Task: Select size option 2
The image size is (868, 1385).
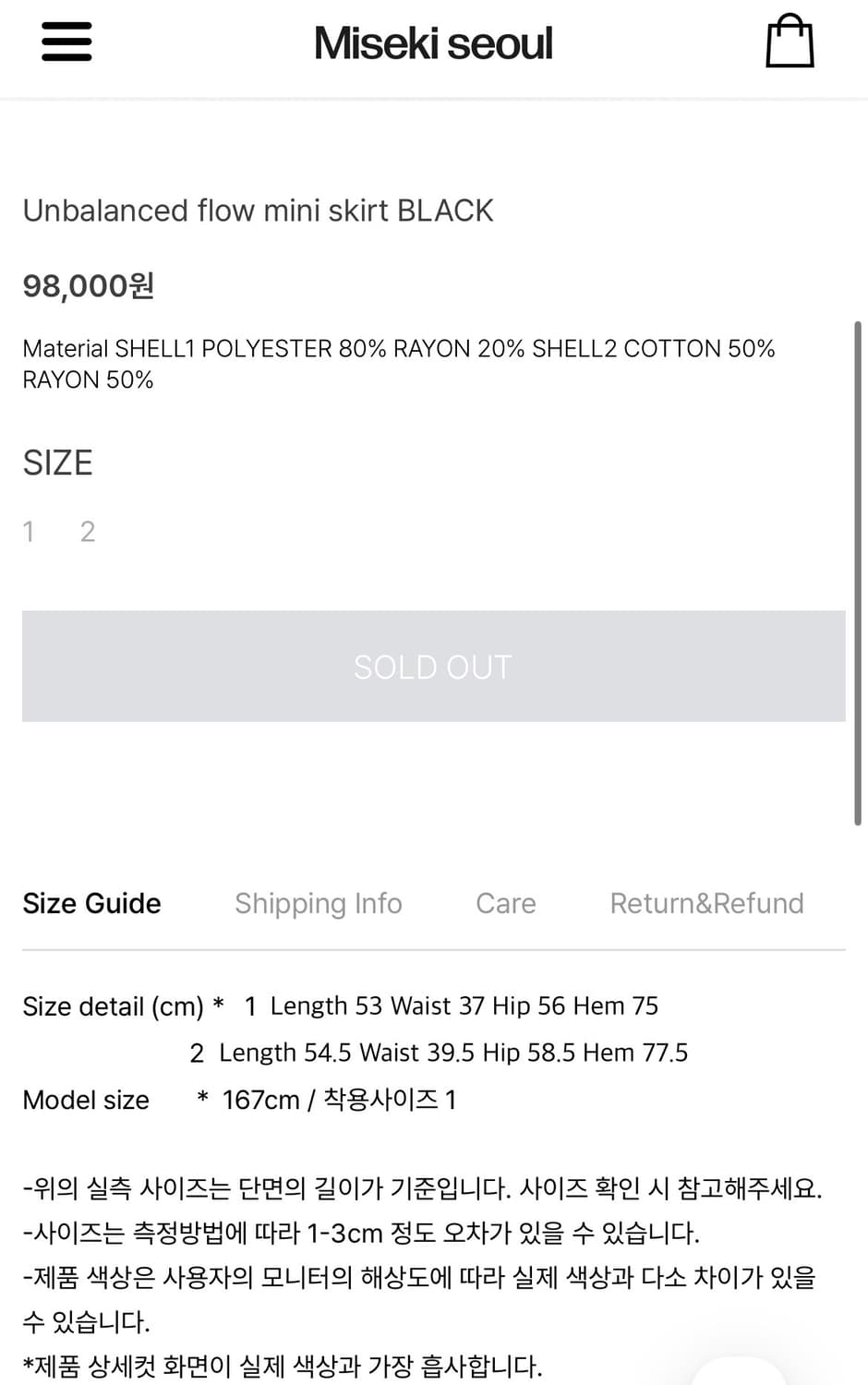Action: [x=88, y=532]
